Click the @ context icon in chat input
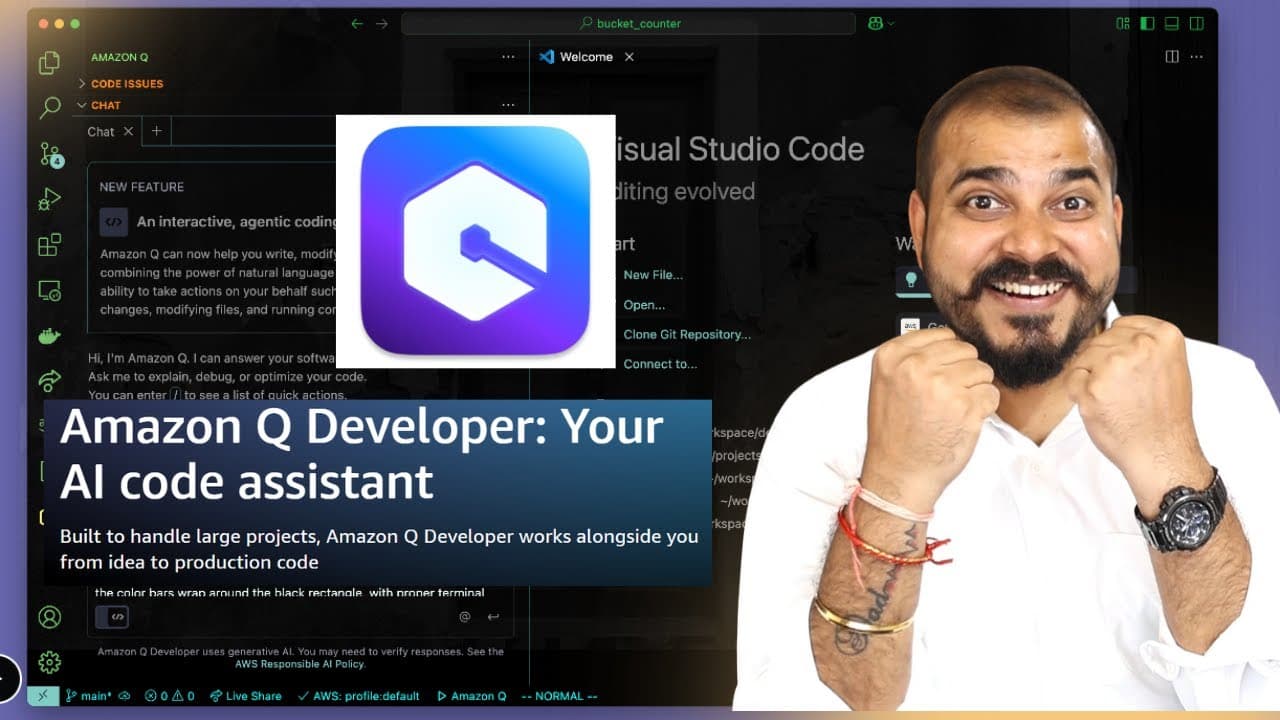This screenshot has width=1280, height=720. coord(465,617)
